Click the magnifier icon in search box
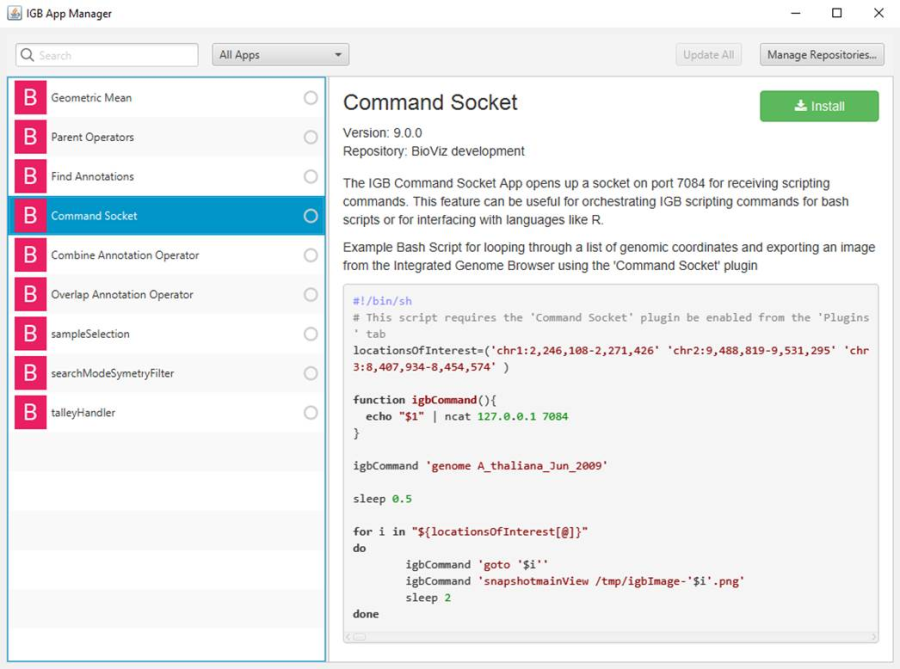900x669 pixels. 27,55
